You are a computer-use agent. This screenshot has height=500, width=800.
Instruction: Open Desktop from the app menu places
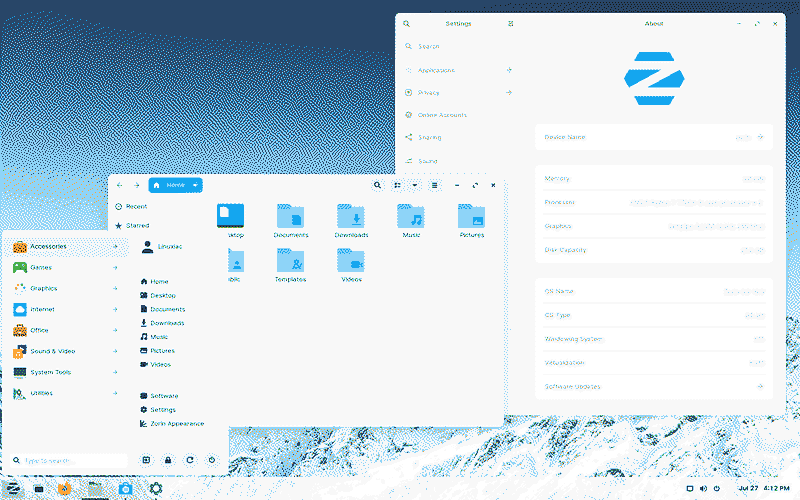click(158, 295)
